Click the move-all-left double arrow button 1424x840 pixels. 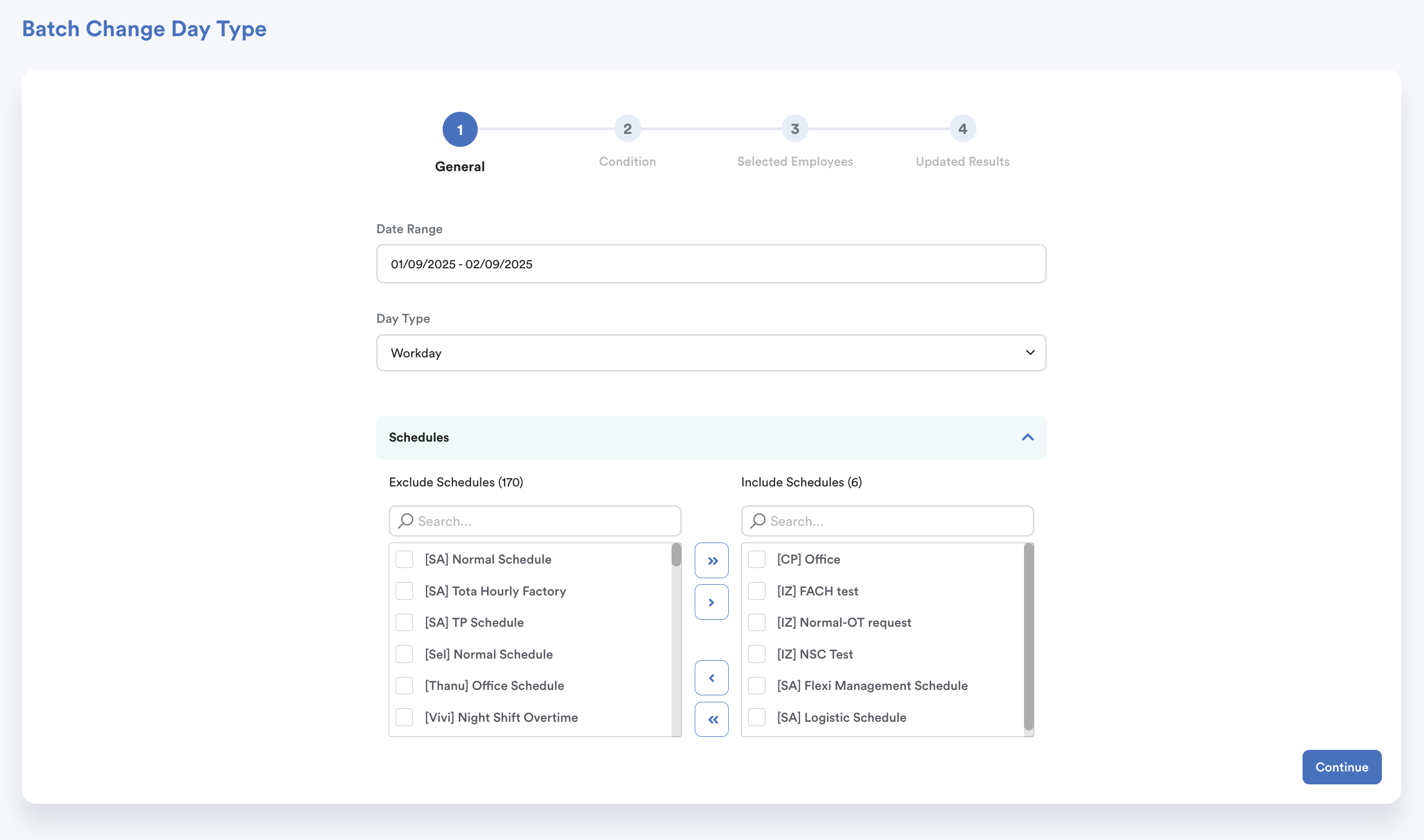pyautogui.click(x=711, y=720)
